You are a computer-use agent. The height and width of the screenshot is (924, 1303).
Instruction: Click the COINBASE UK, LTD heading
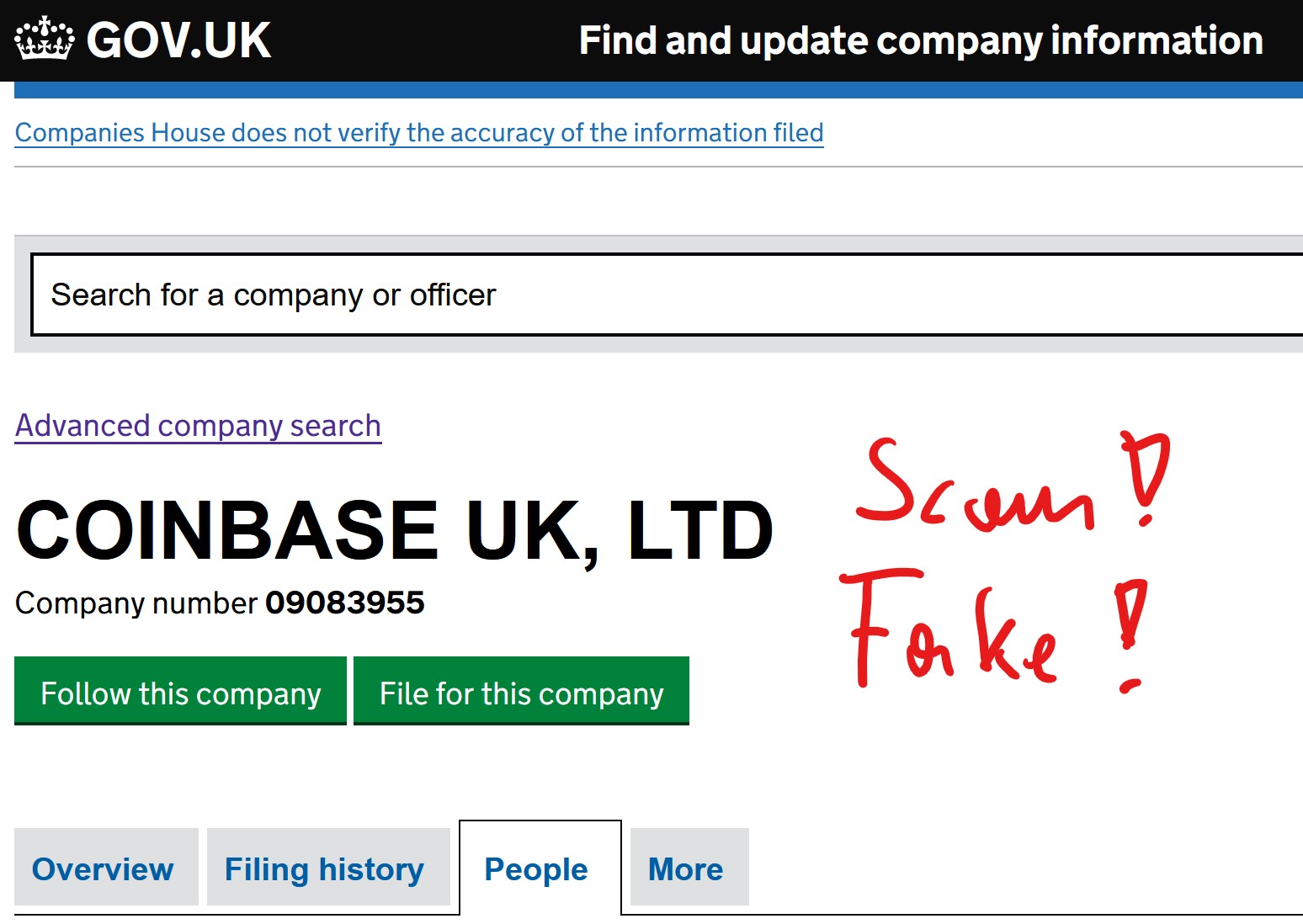(394, 531)
